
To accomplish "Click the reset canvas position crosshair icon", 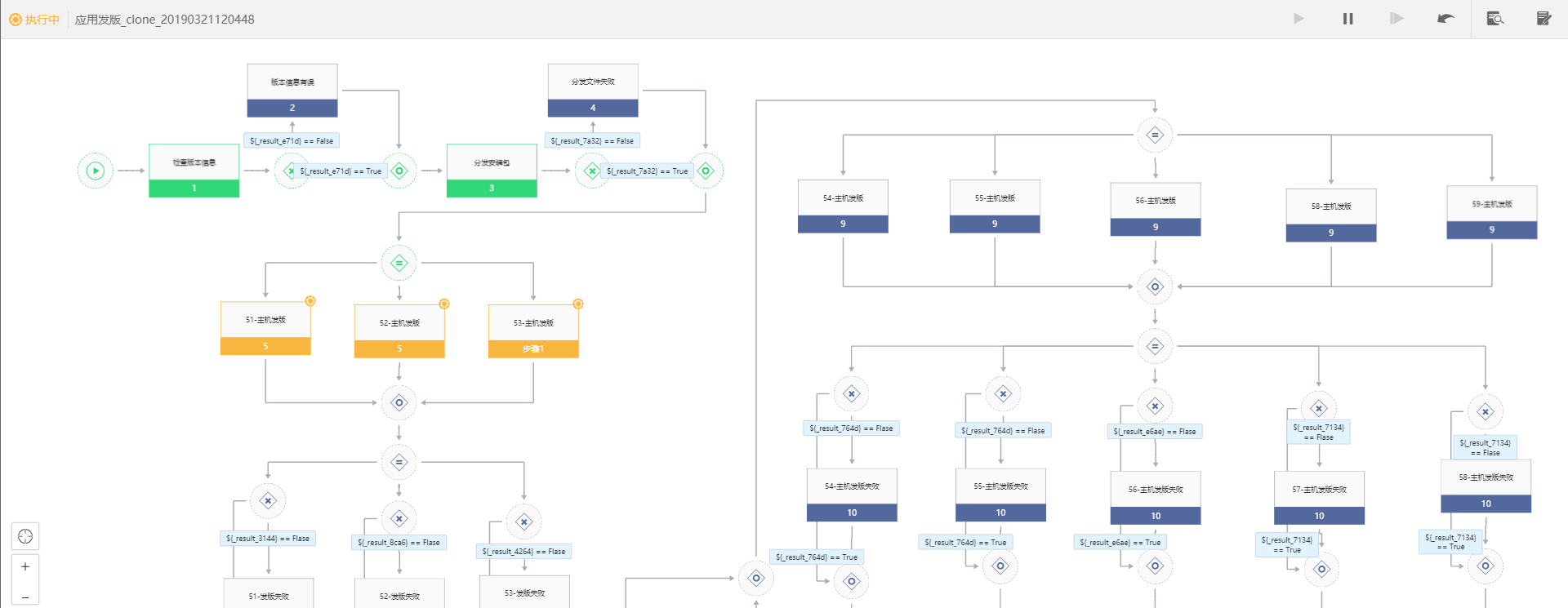I will (x=25, y=536).
